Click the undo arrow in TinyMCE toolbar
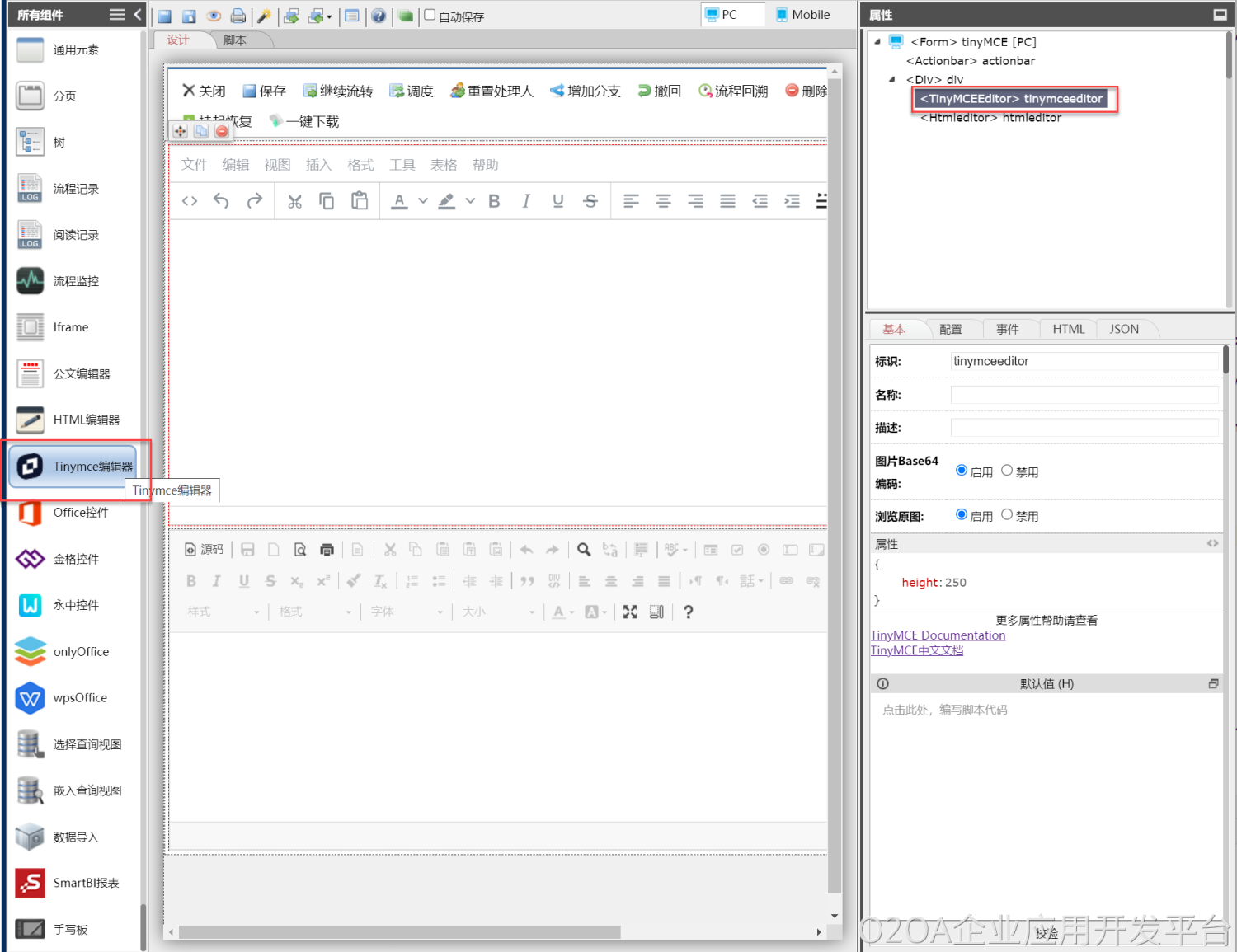The image size is (1237, 952). (221, 201)
